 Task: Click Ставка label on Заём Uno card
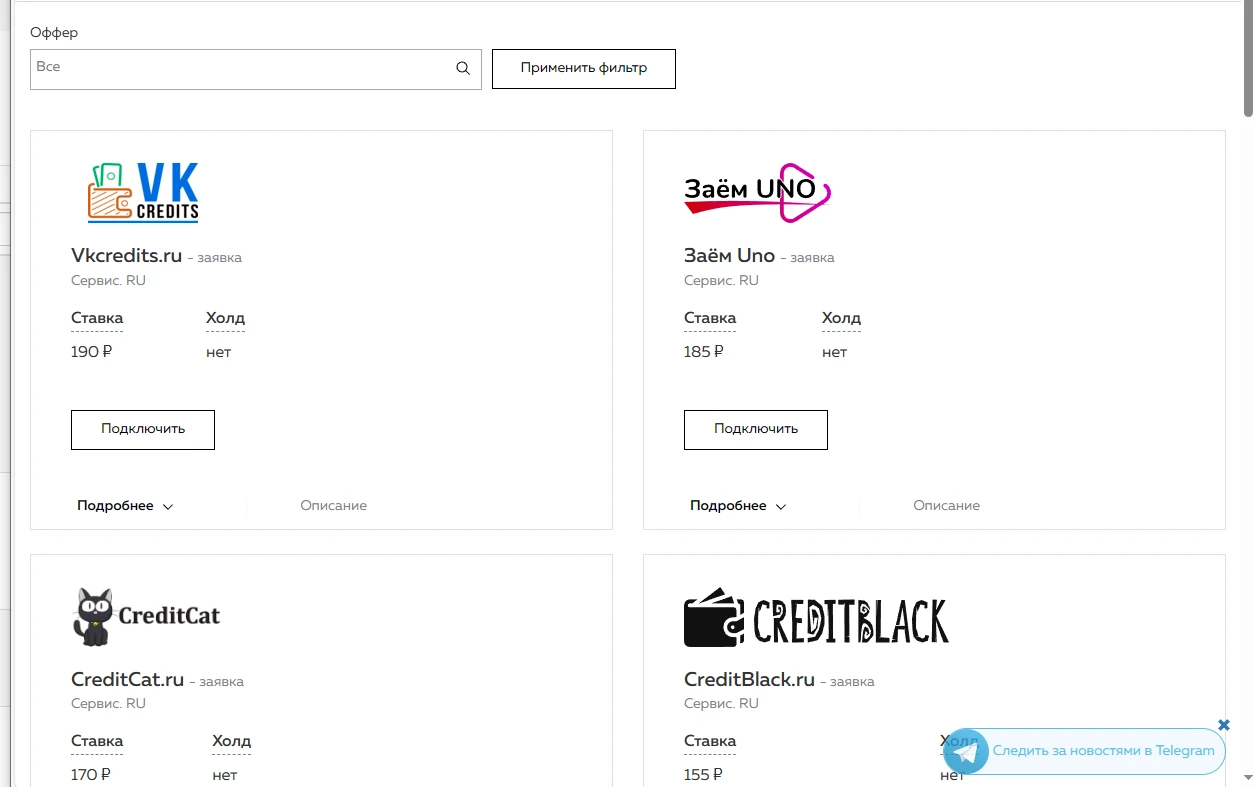tap(710, 318)
